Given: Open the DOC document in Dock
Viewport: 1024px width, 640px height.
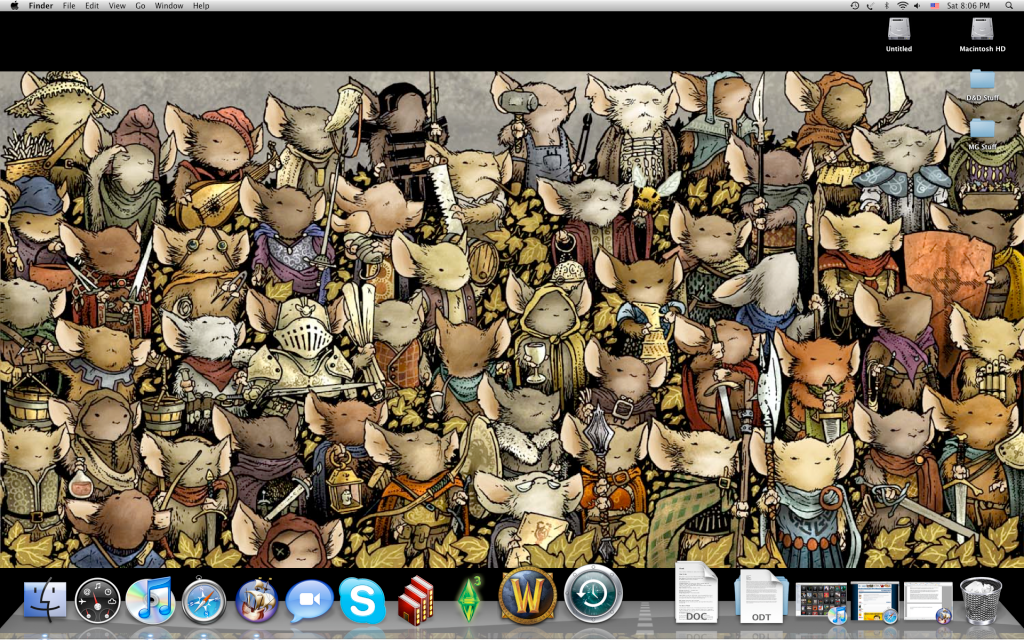Looking at the screenshot, I should tap(696, 592).
